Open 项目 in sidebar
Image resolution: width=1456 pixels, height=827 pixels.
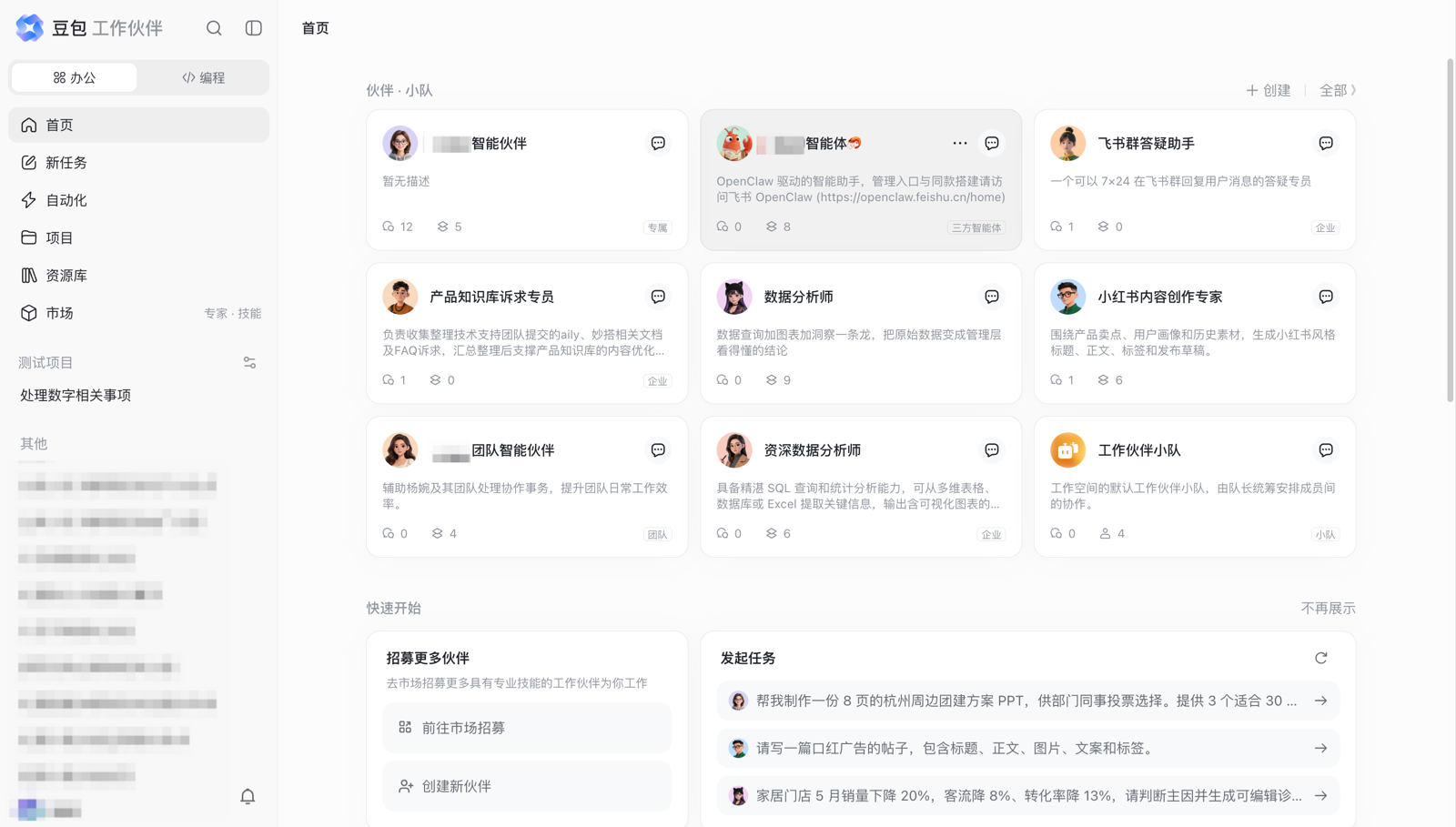tap(139, 237)
